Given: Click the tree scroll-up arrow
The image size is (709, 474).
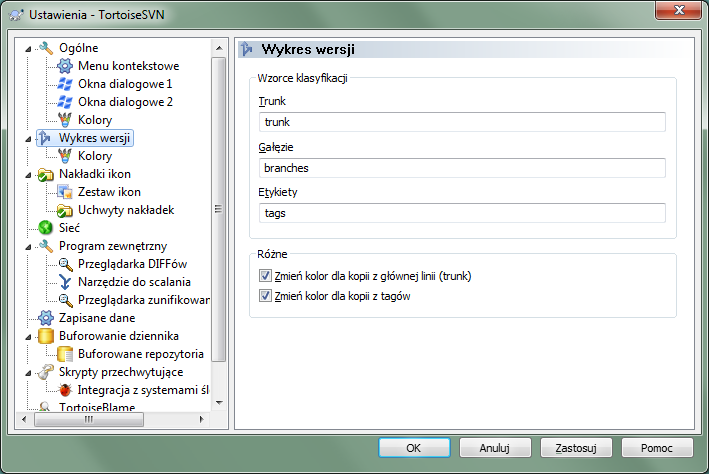Looking at the screenshot, I should pyautogui.click(x=219, y=47).
